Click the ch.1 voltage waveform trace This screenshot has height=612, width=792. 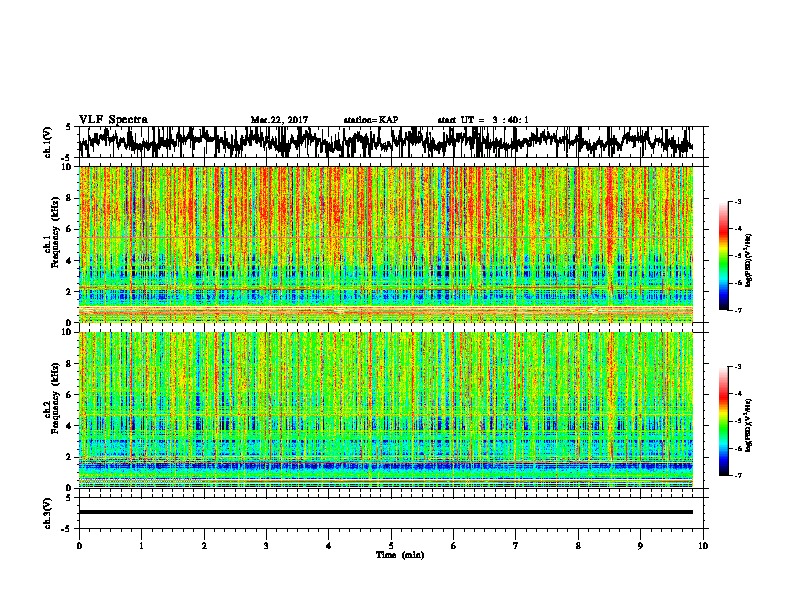(x=386, y=142)
